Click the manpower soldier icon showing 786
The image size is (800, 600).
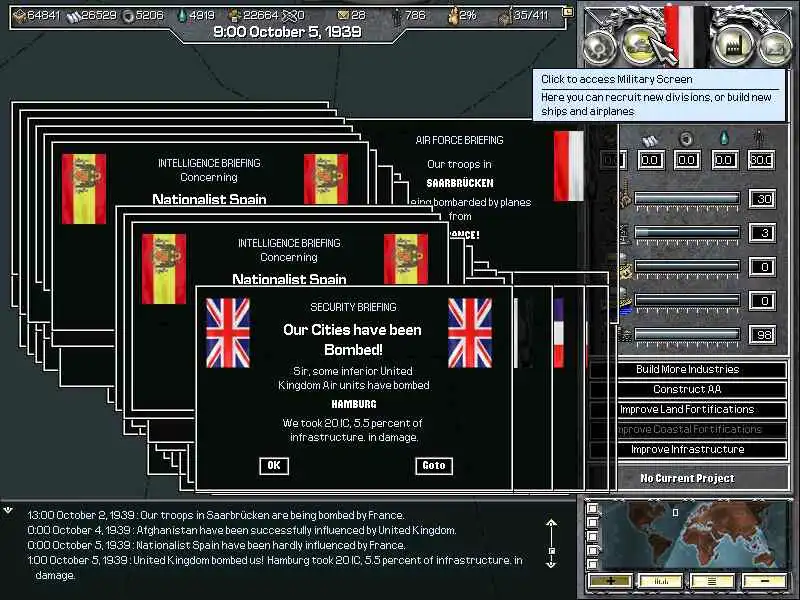click(x=396, y=16)
